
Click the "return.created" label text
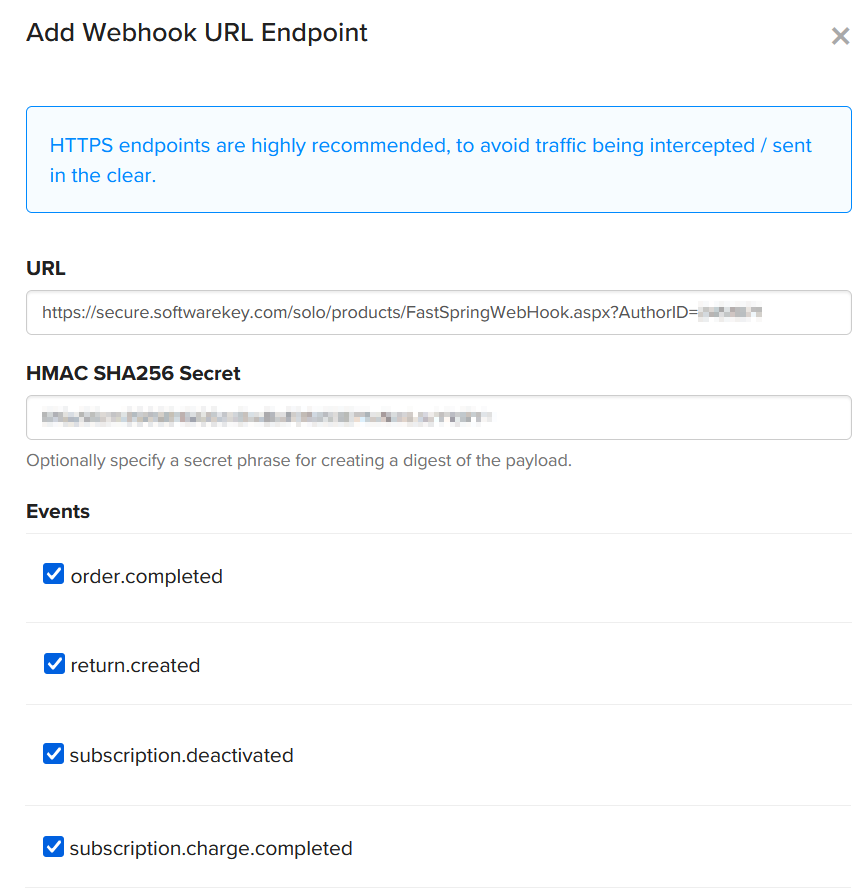coord(135,666)
